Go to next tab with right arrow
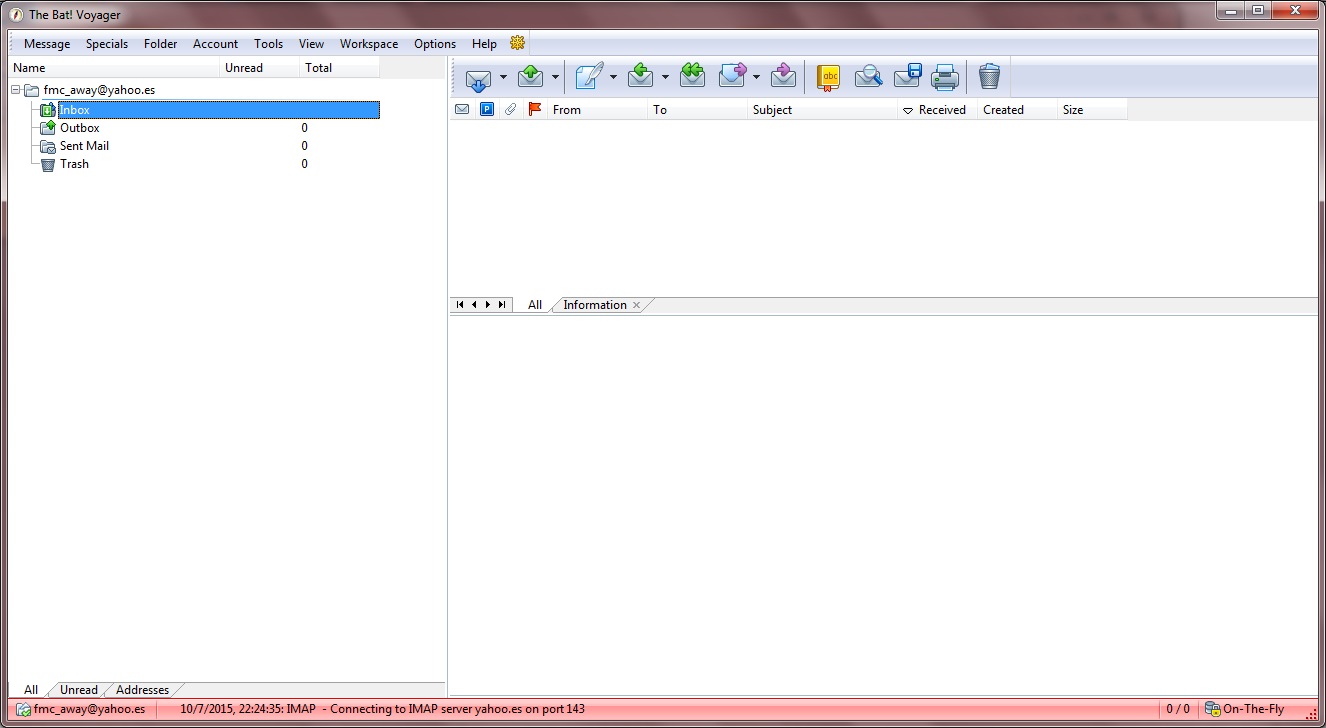1326x728 pixels. (488, 305)
